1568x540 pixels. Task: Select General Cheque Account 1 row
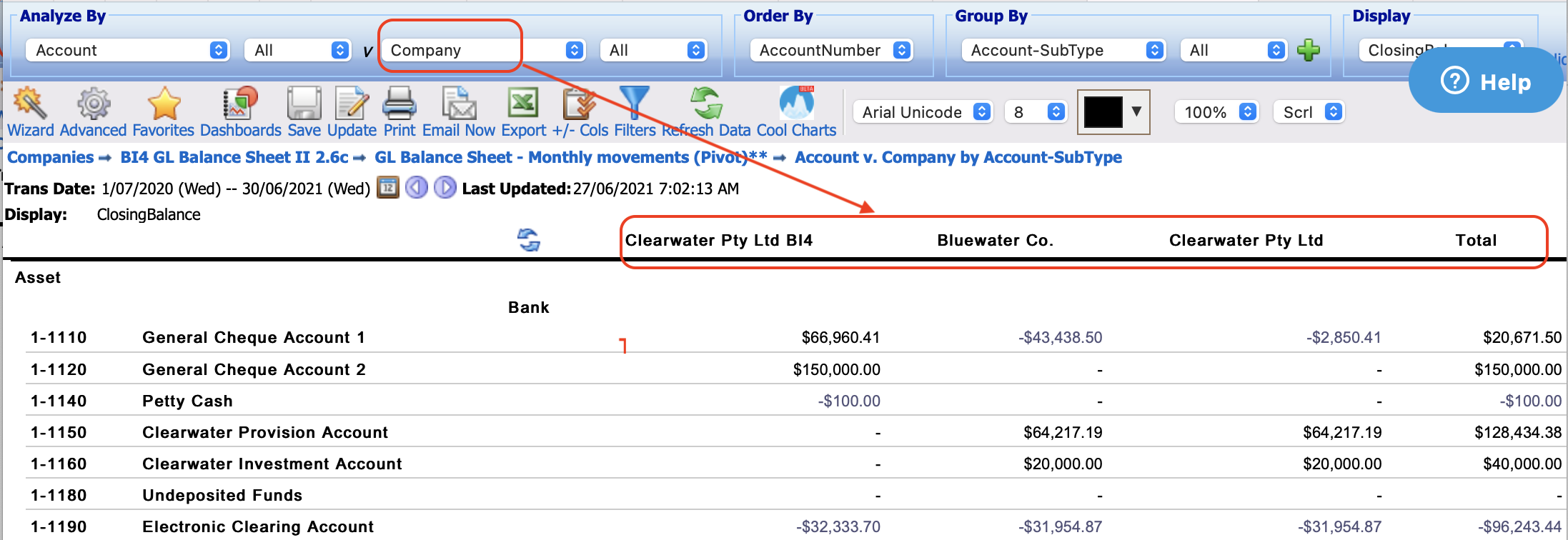(795, 337)
